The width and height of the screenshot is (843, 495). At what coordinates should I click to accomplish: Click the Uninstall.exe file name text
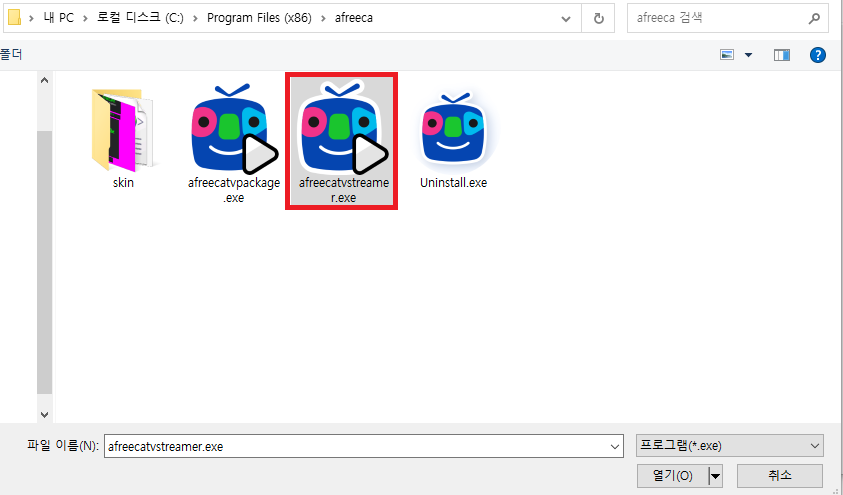[453, 183]
